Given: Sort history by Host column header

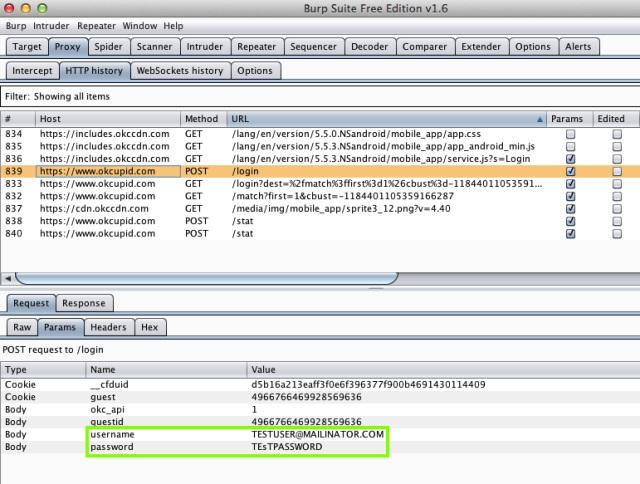Looking at the screenshot, I should point(108,119).
